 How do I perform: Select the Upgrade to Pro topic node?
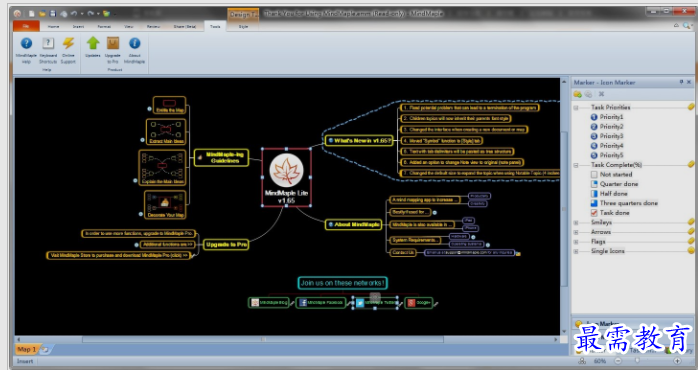click(226, 244)
